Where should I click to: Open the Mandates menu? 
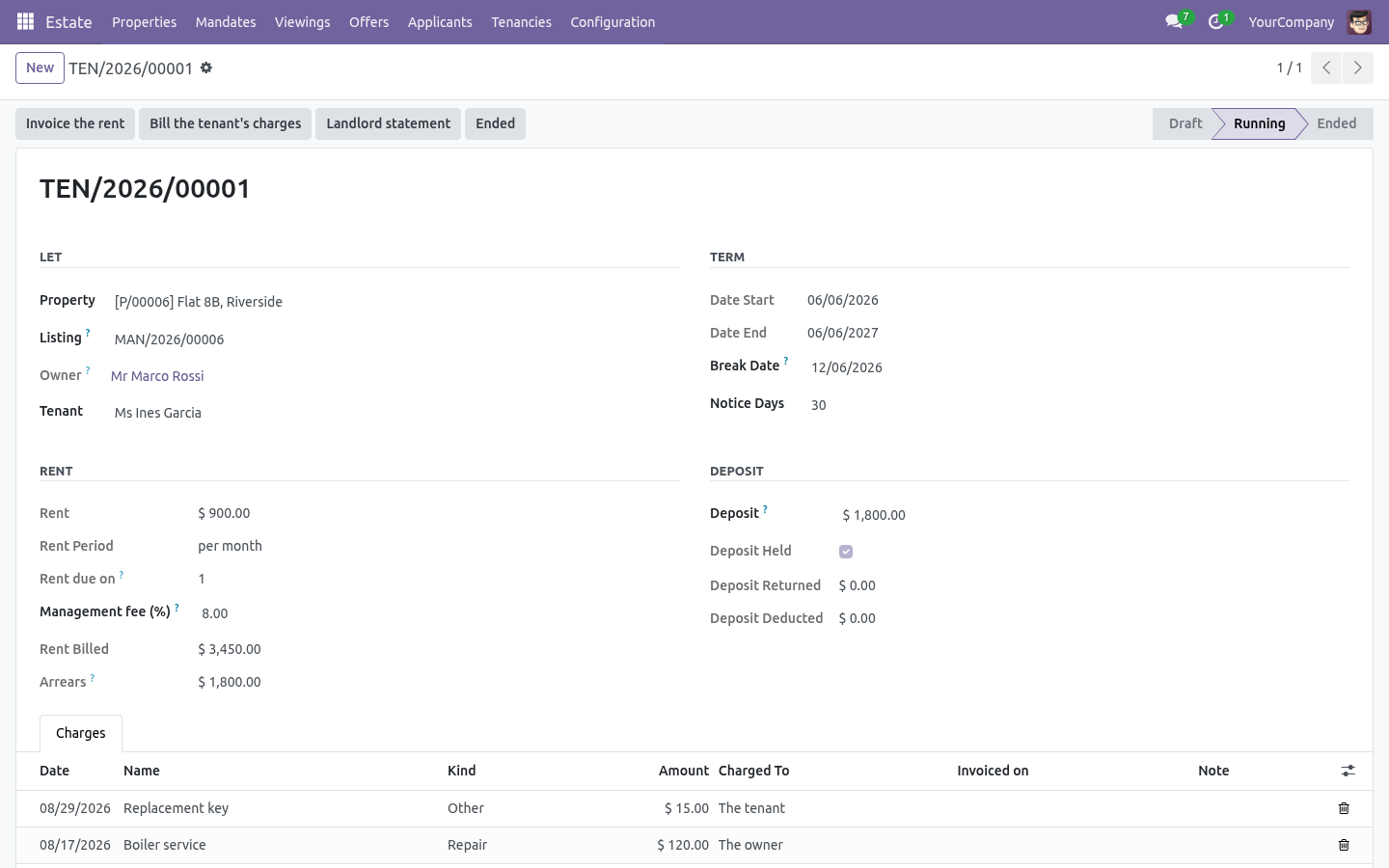tap(226, 21)
